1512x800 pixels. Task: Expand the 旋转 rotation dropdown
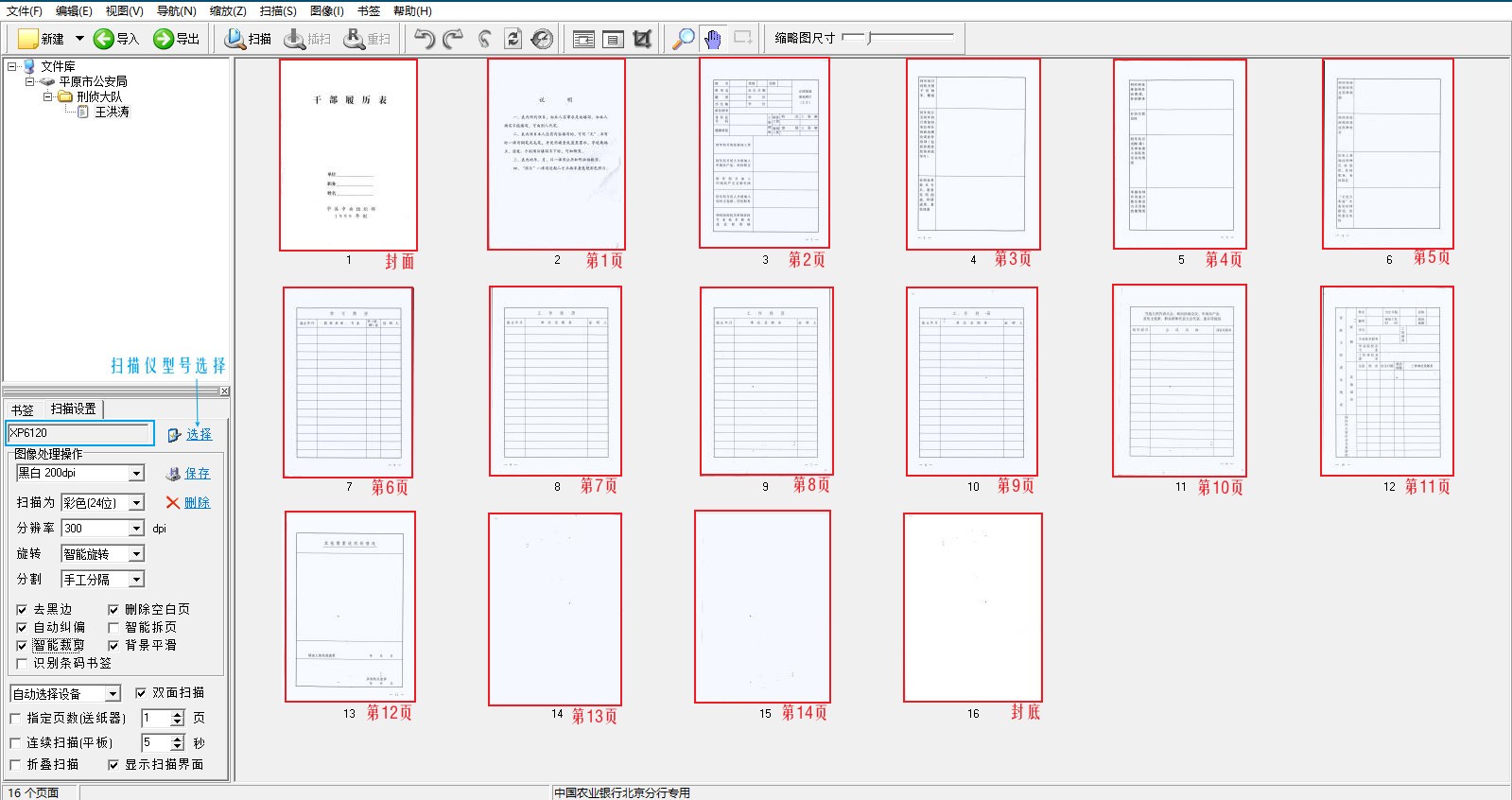(136, 554)
